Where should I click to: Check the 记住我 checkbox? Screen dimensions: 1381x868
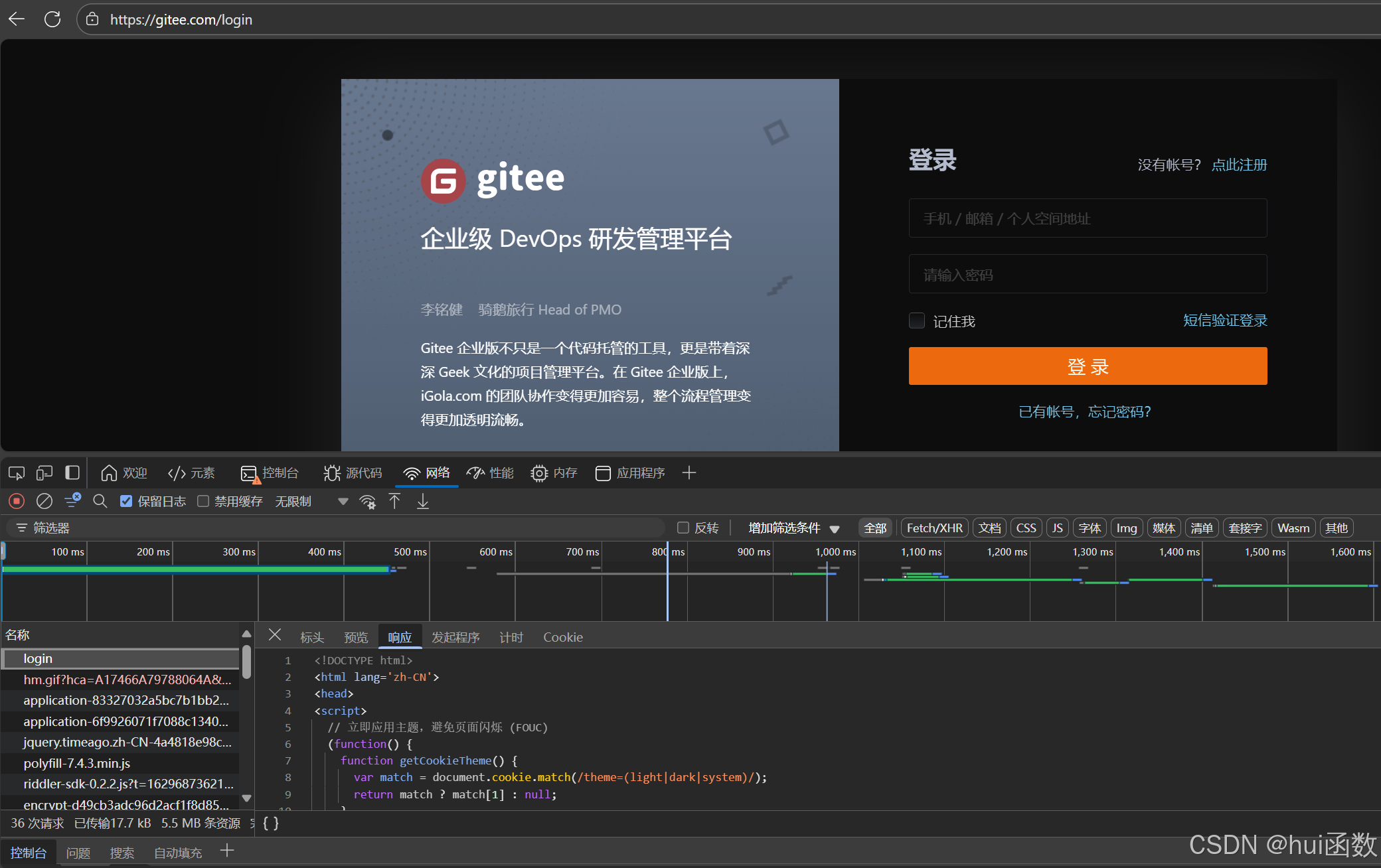(916, 321)
